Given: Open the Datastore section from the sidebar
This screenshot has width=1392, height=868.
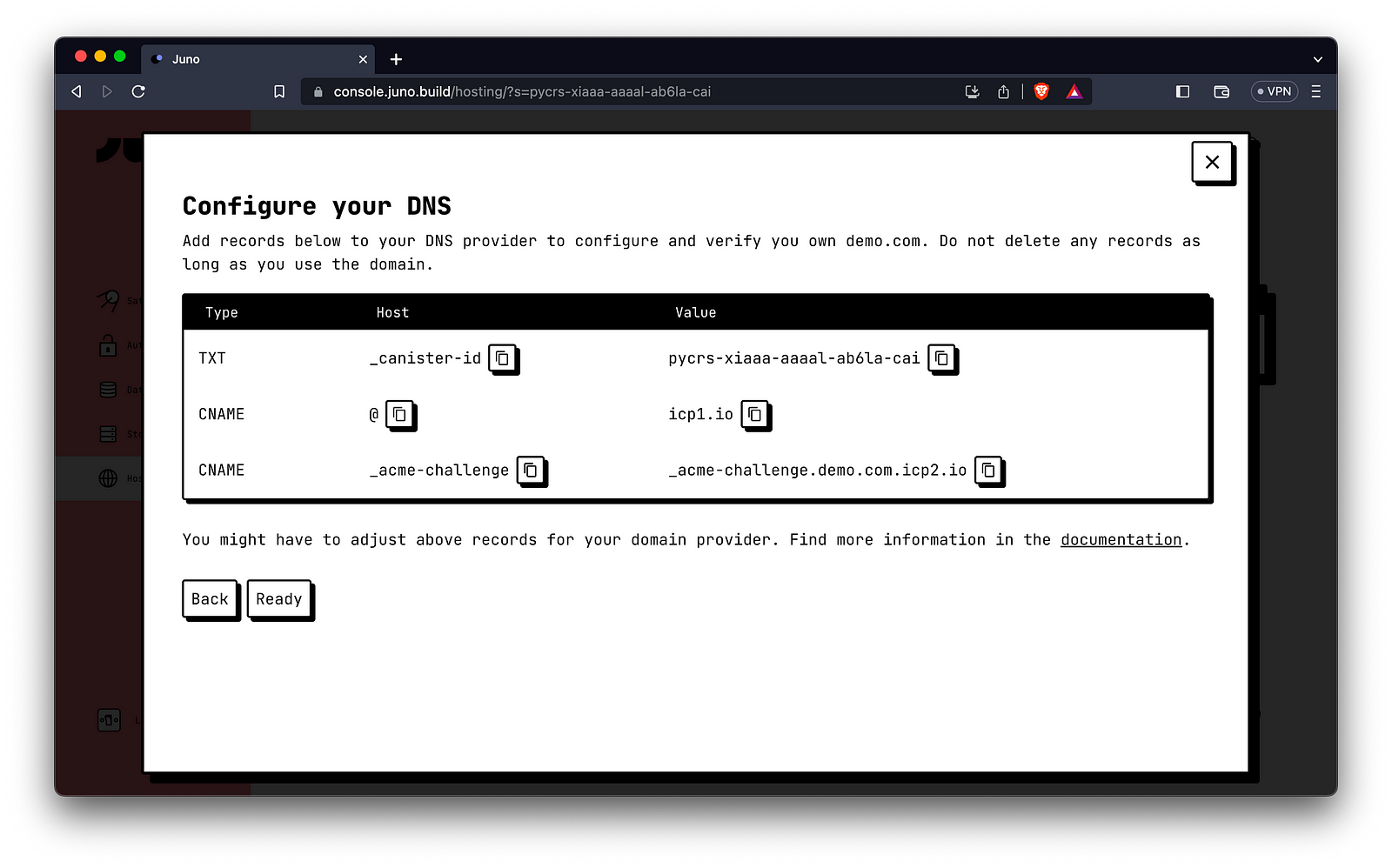Looking at the screenshot, I should pyautogui.click(x=107, y=390).
